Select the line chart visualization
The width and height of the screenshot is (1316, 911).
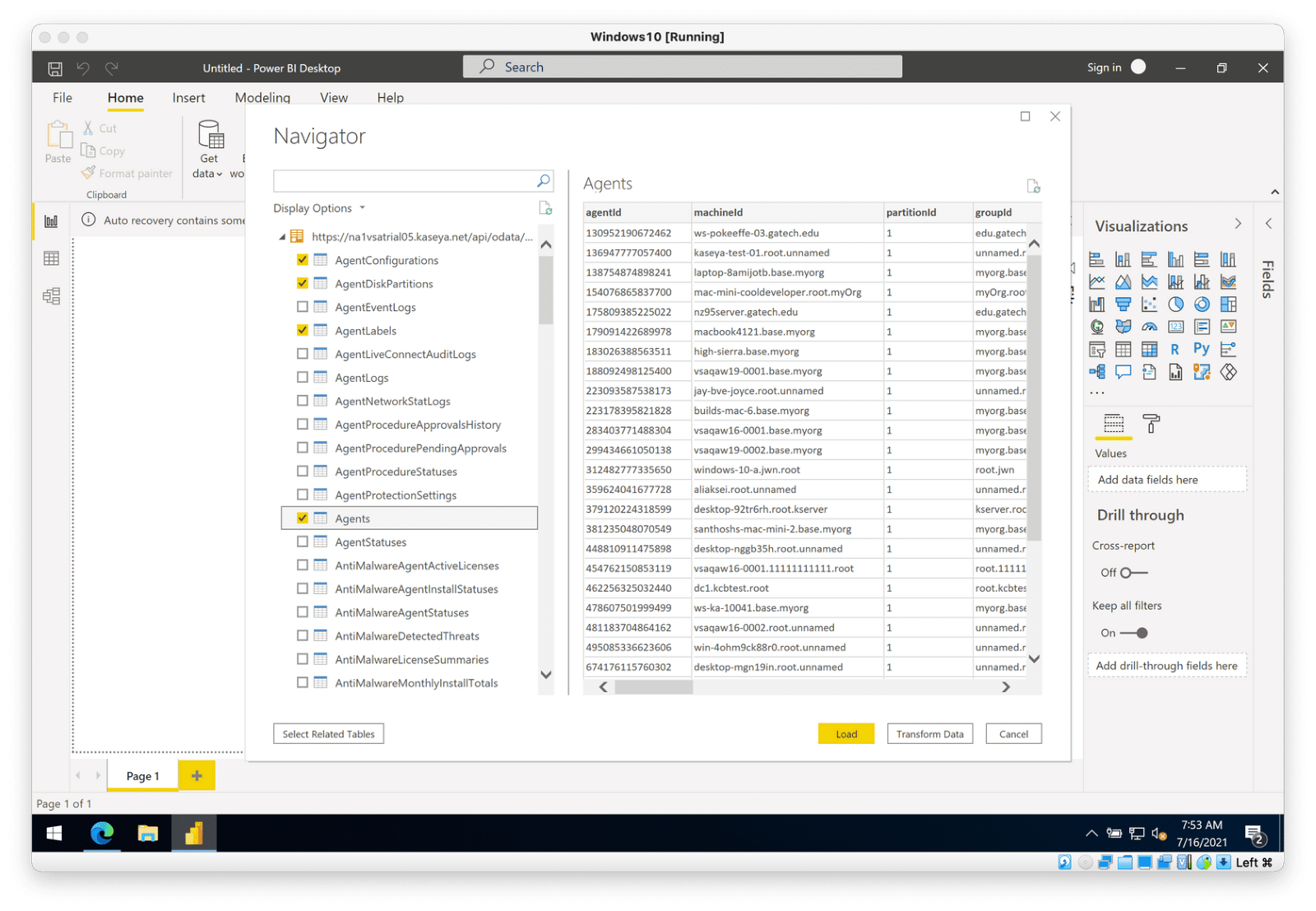(x=1096, y=281)
